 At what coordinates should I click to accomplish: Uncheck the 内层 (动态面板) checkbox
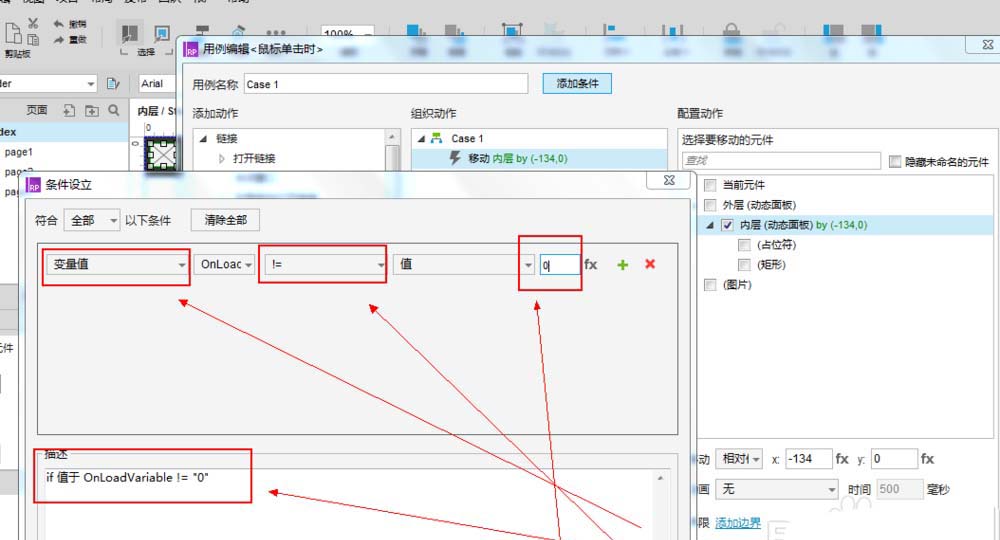[727, 225]
